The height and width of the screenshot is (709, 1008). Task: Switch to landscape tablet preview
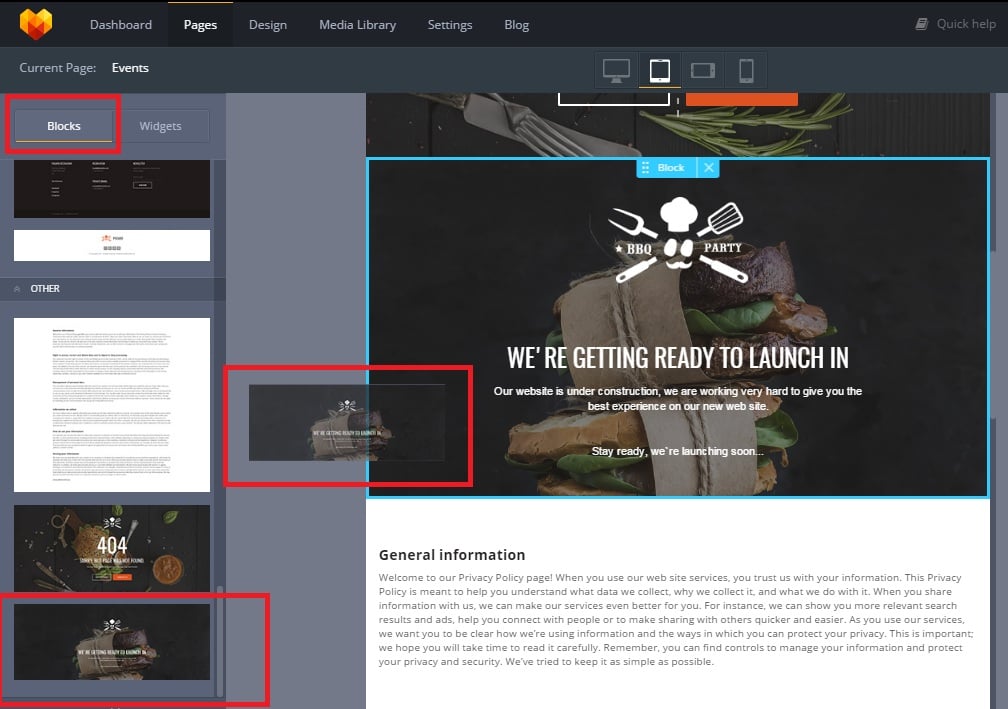(703, 70)
